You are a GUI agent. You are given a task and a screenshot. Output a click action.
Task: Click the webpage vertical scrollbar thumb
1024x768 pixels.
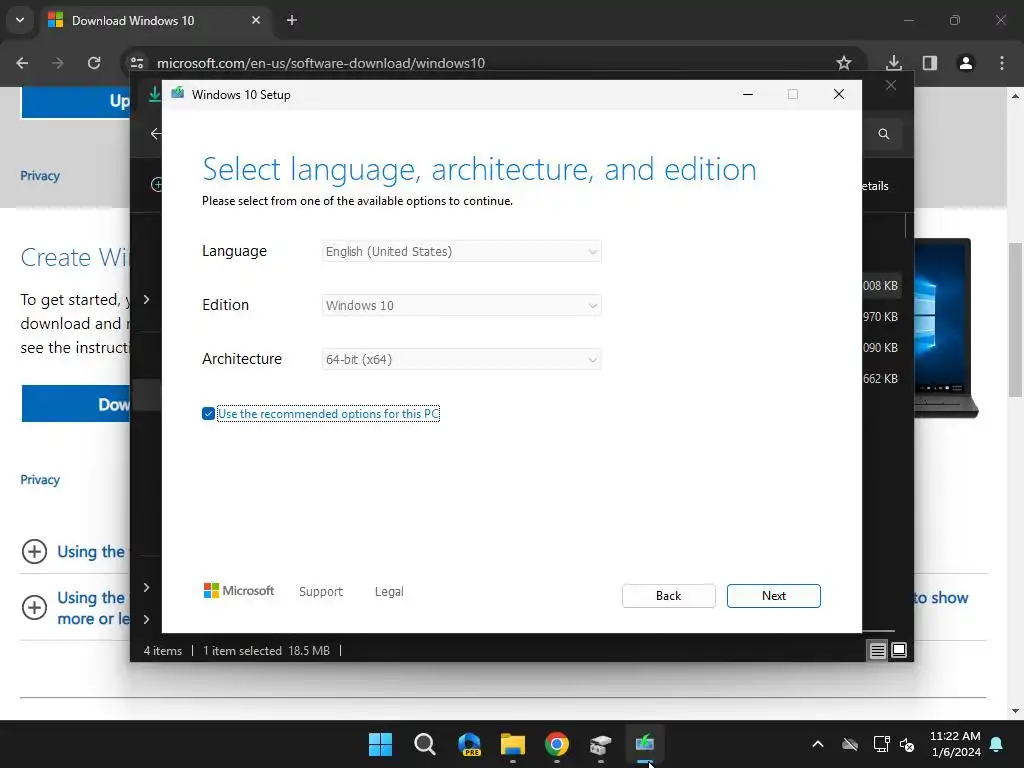click(1015, 319)
